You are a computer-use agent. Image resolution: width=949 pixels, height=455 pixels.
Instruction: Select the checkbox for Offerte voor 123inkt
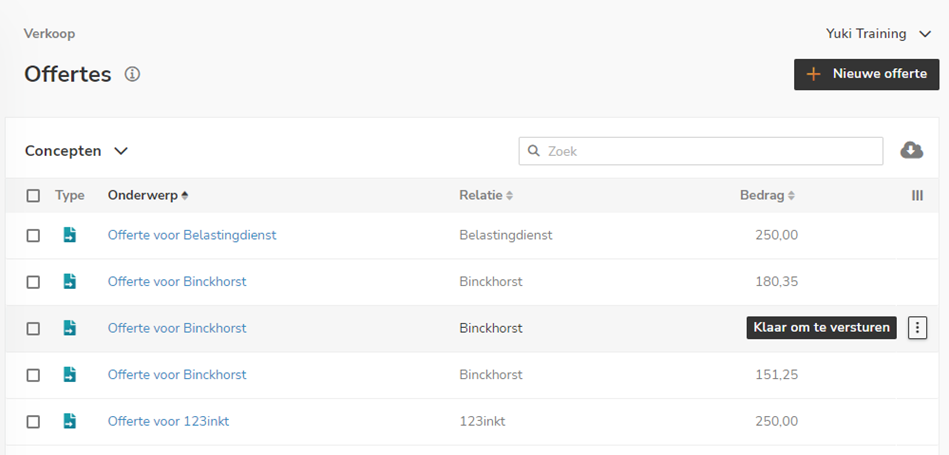[33, 422]
